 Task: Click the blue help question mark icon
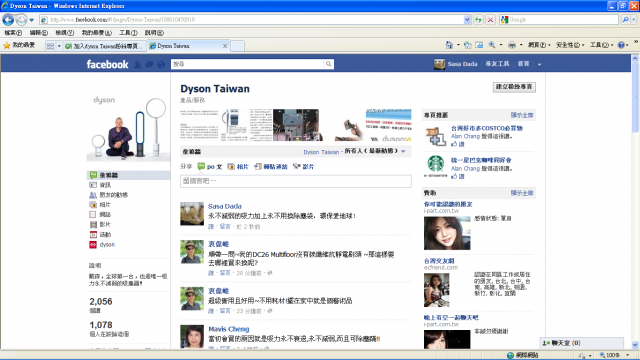tap(621, 45)
